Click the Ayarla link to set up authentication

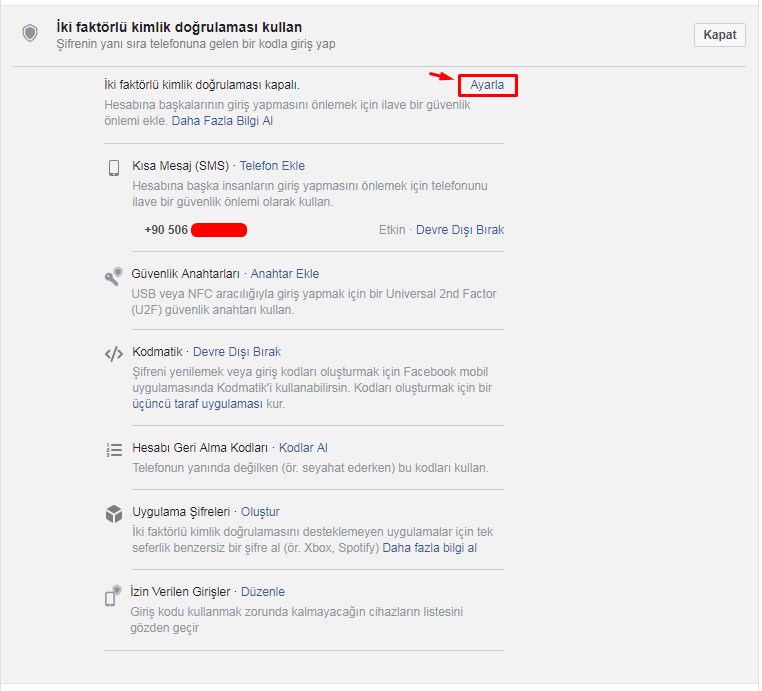487,86
